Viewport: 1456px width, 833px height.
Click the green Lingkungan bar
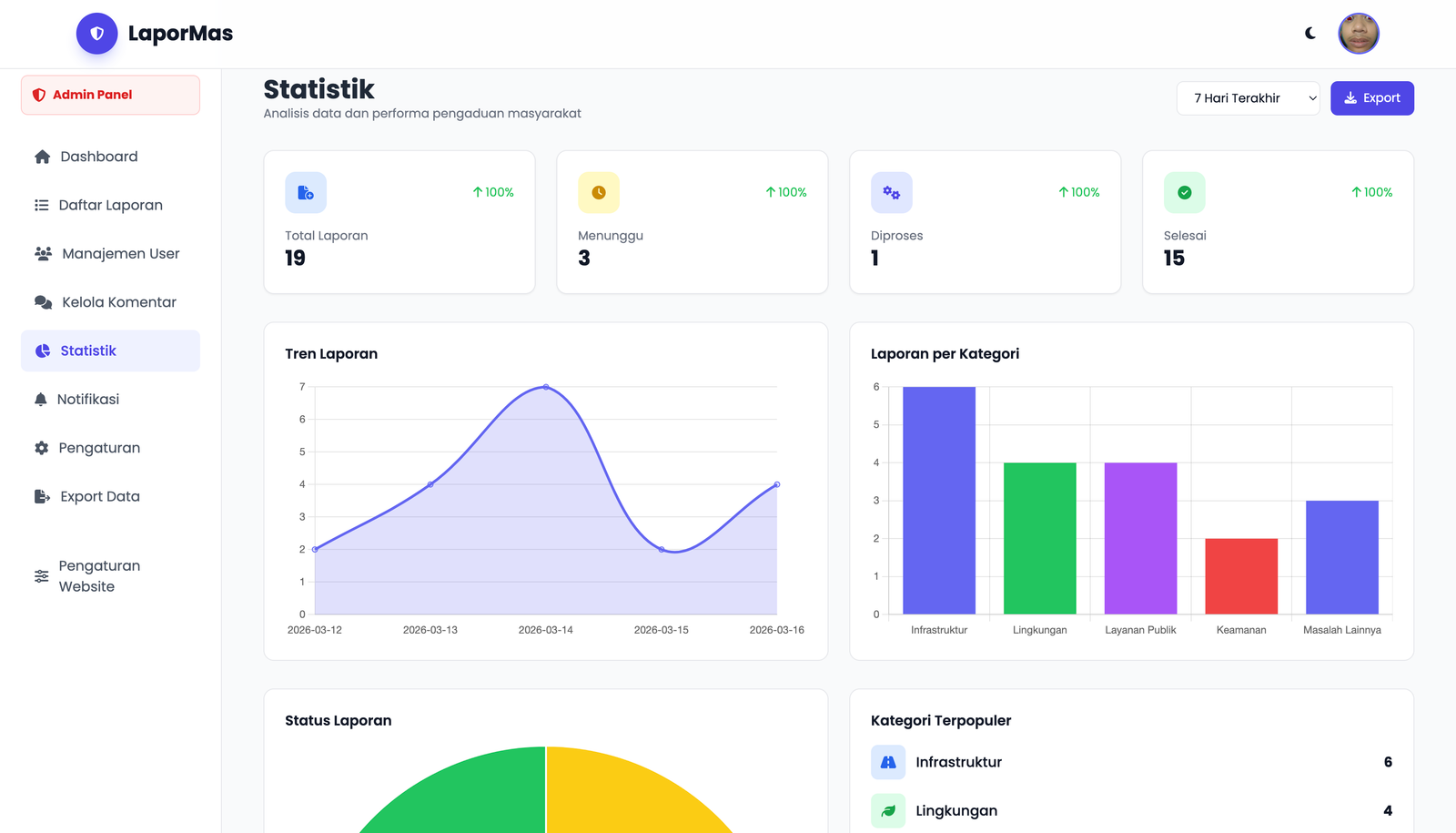point(1040,538)
